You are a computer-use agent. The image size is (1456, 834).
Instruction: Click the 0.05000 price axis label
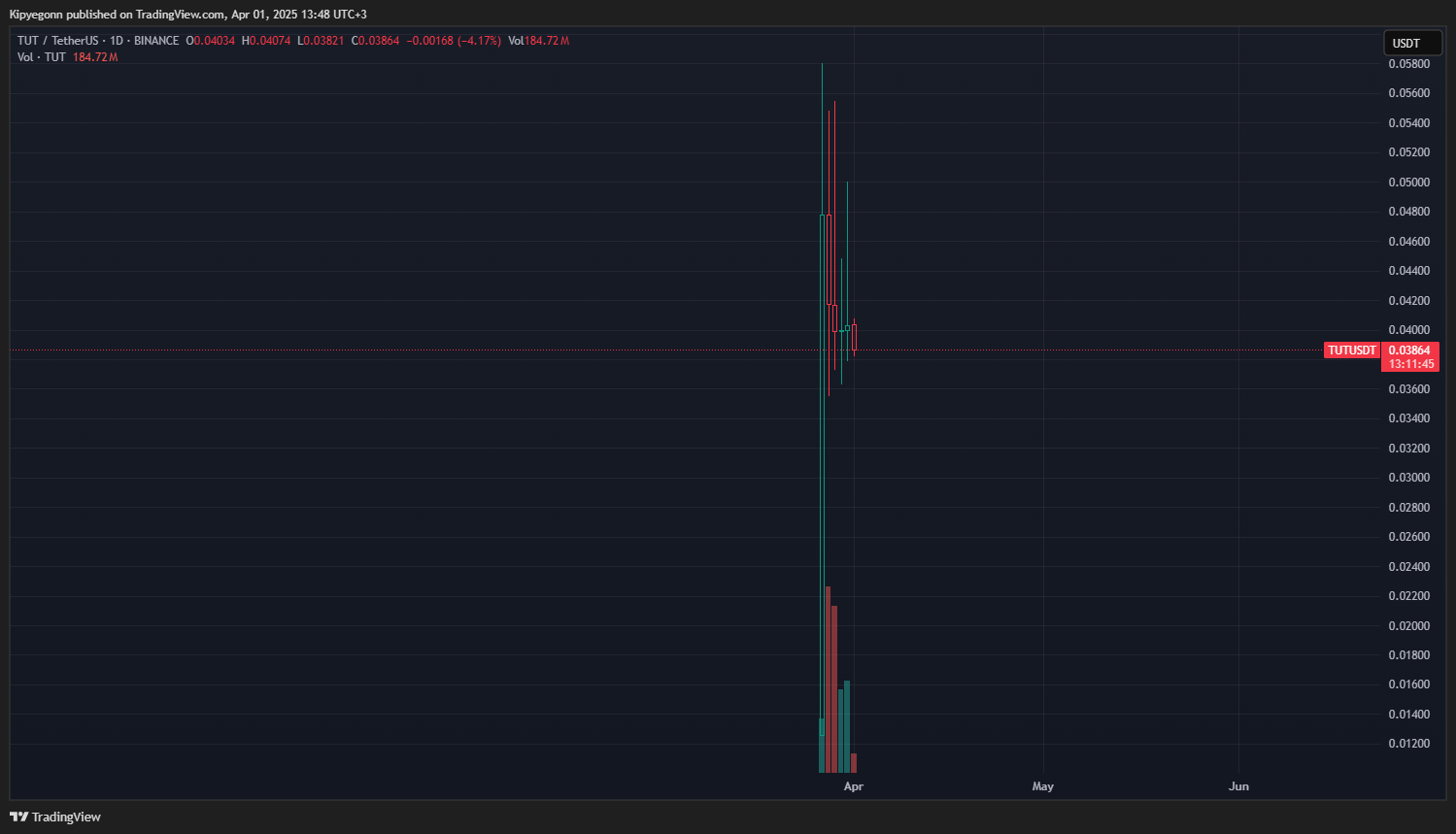pos(1408,183)
